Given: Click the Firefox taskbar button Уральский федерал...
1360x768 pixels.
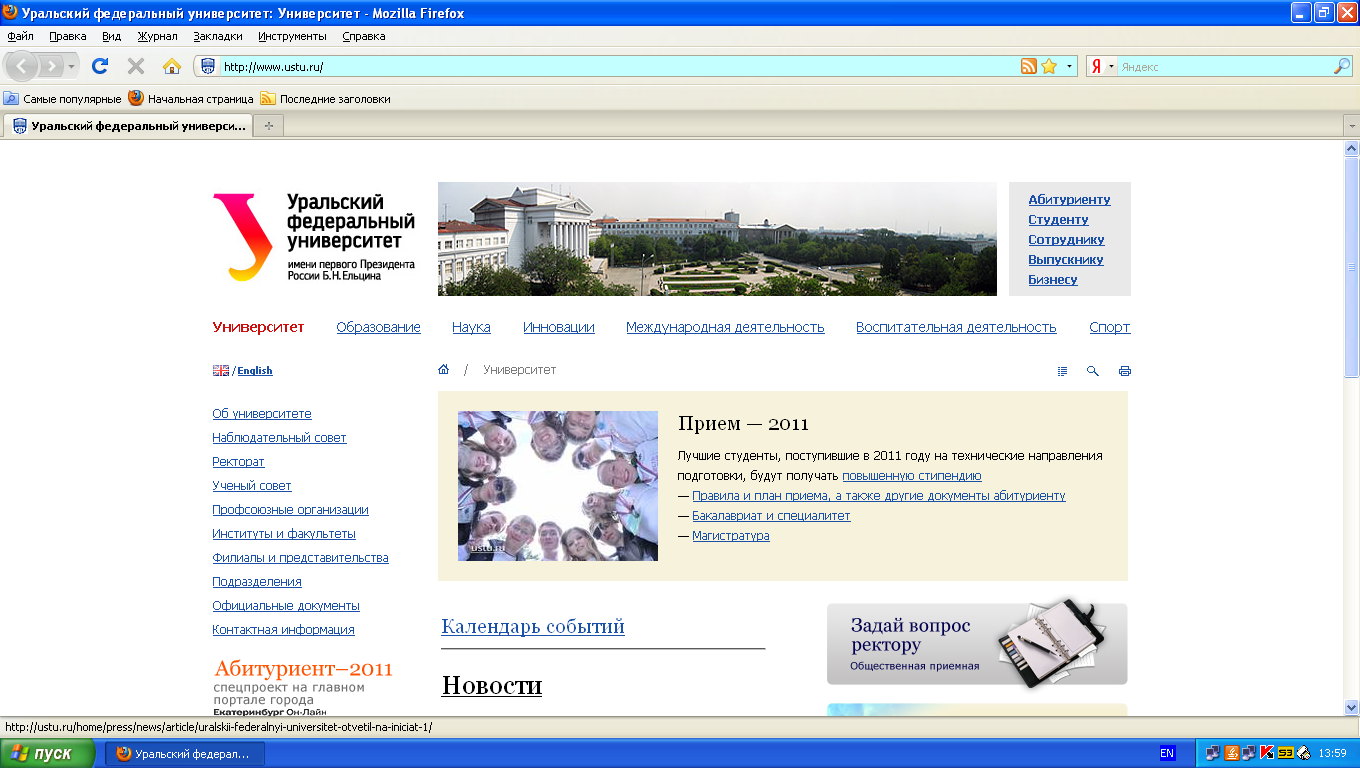Looking at the screenshot, I should click(185, 754).
